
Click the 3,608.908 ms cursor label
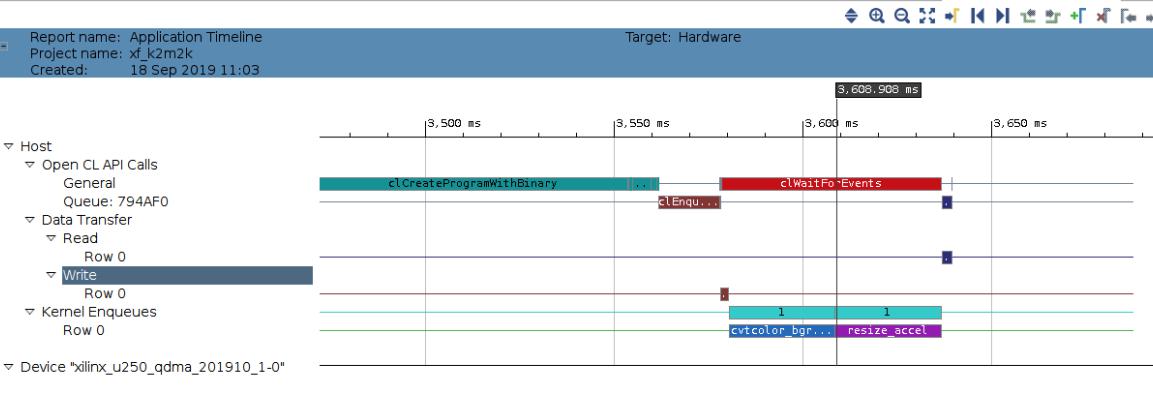pos(878,90)
